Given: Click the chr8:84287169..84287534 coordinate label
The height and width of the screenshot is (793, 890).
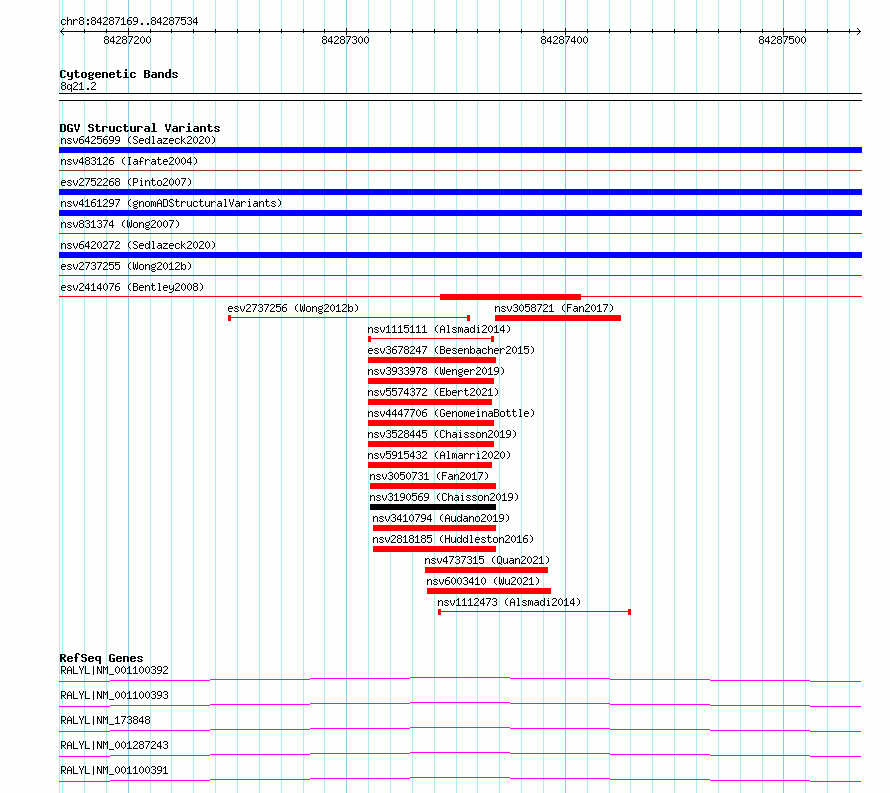Looking at the screenshot, I should pyautogui.click(x=129, y=22).
